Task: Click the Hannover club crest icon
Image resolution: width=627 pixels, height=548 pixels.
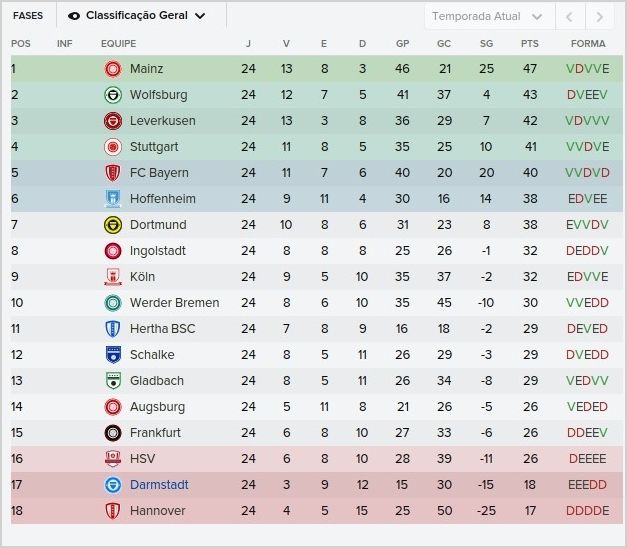Action: pyautogui.click(x=113, y=511)
